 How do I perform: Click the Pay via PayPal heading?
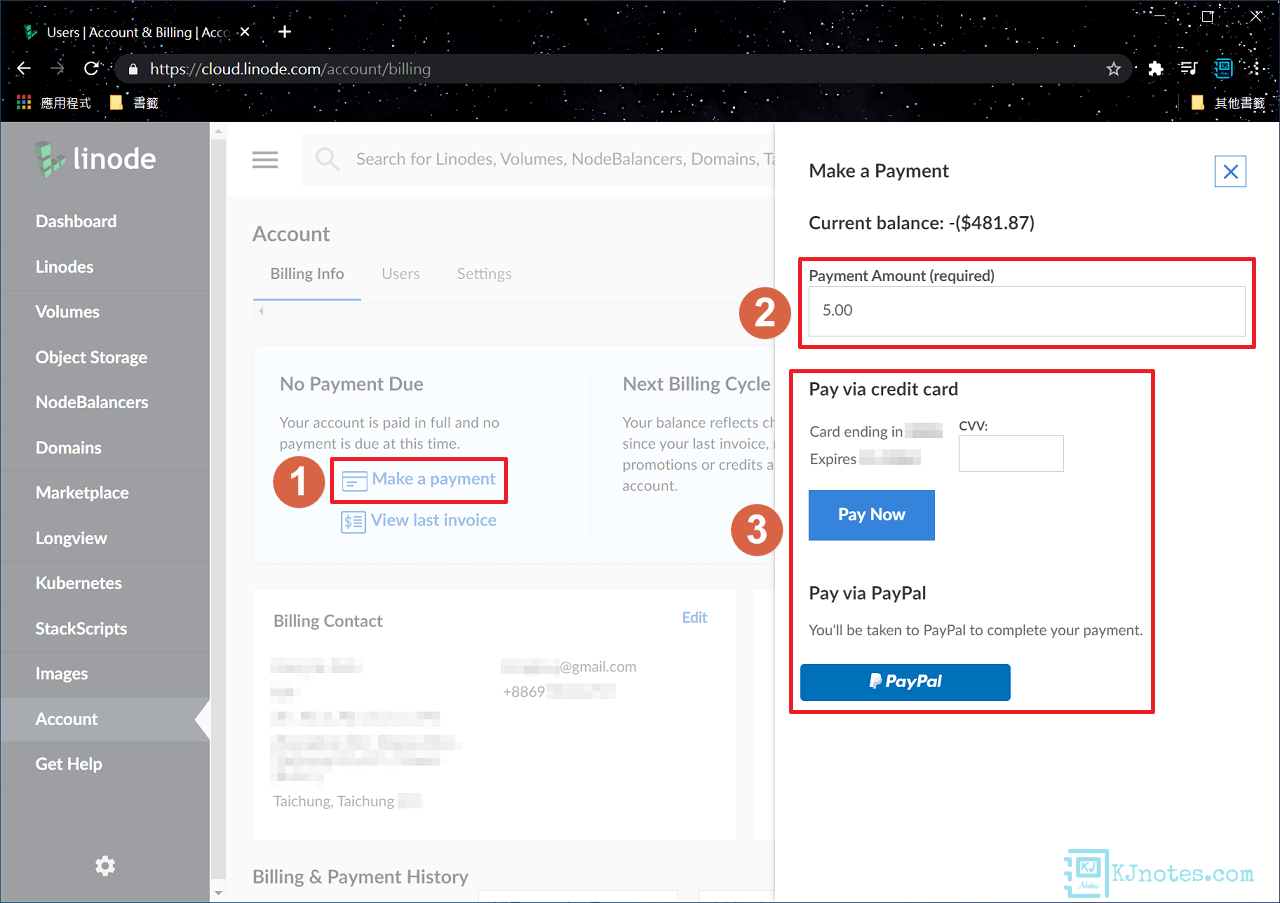[x=867, y=594]
